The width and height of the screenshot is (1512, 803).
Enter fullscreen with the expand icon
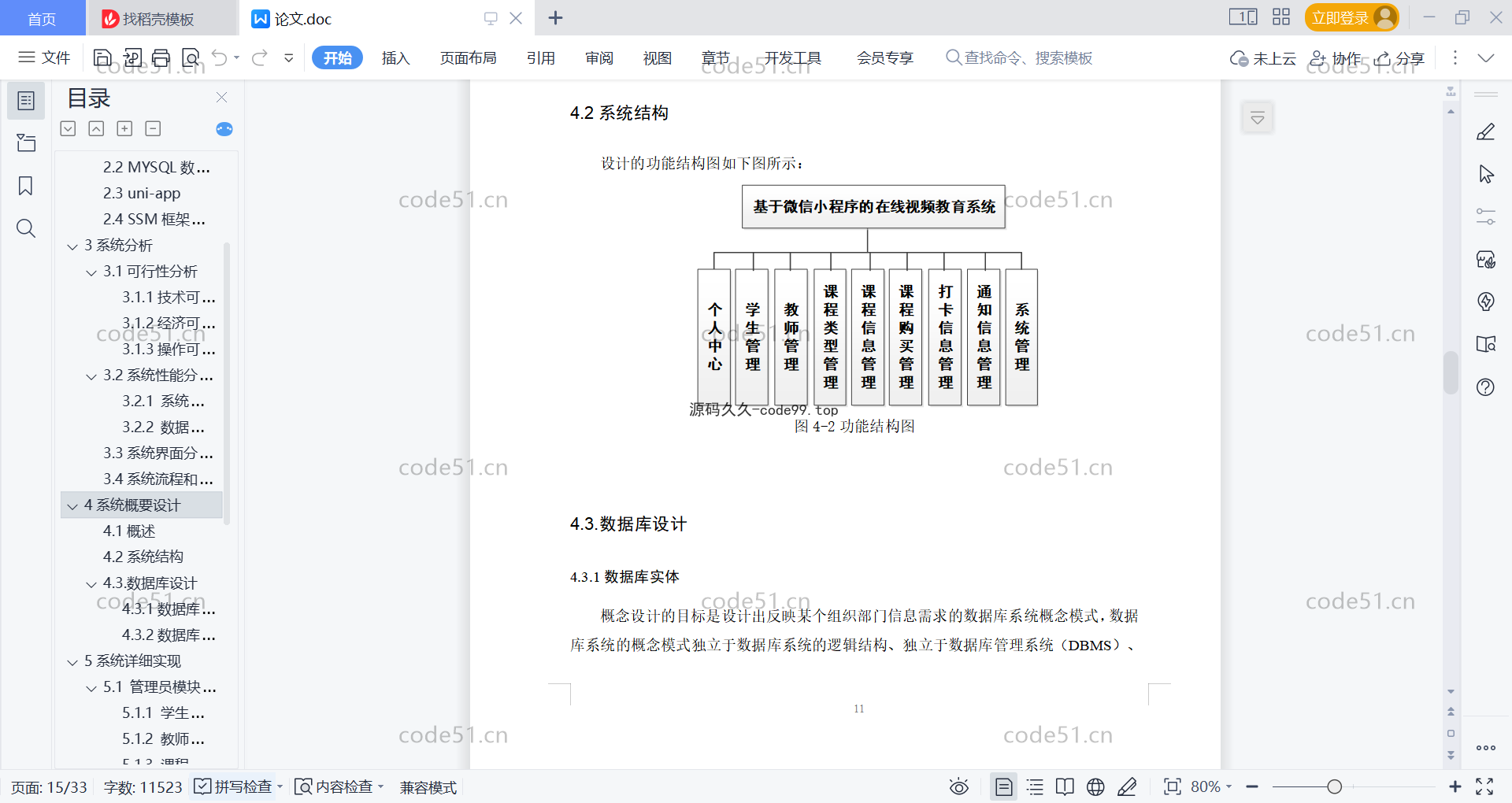[1484, 786]
